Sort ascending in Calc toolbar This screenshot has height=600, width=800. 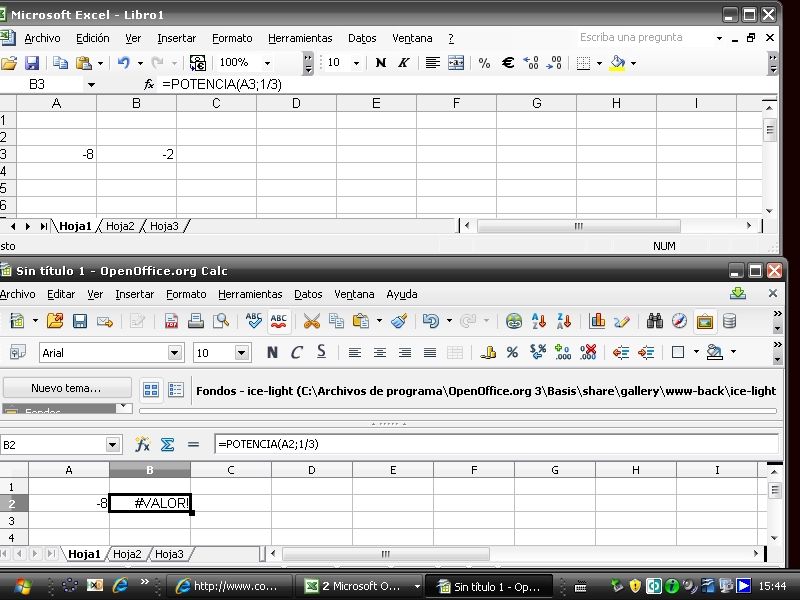tap(539, 321)
